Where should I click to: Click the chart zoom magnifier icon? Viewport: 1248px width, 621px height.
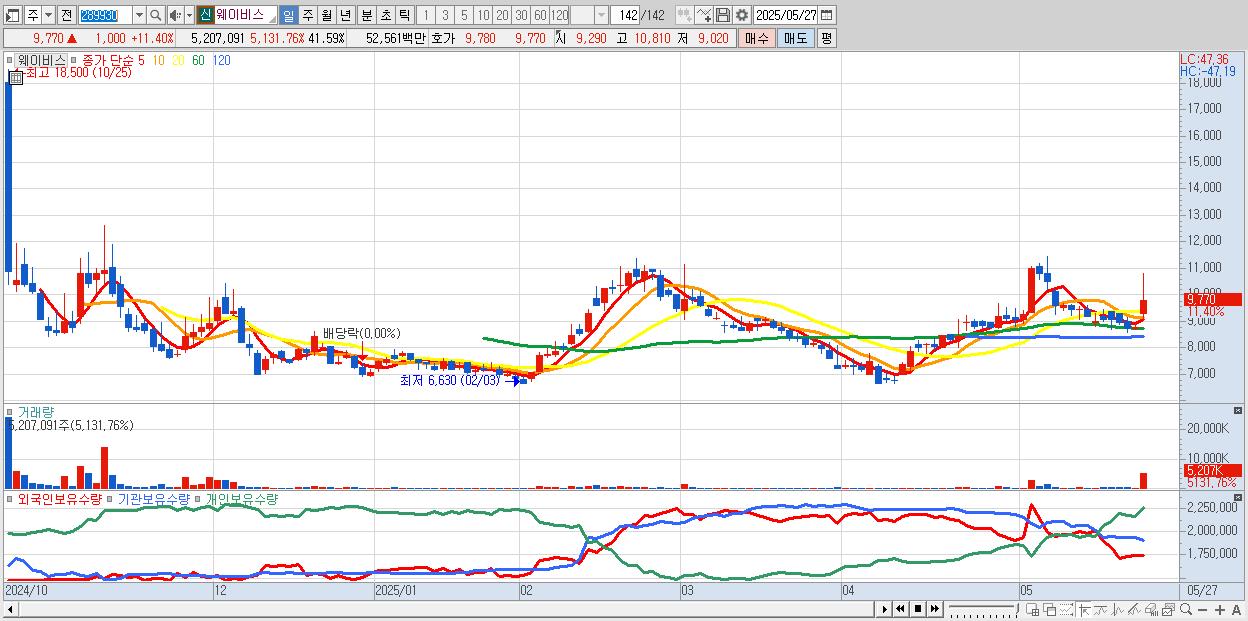click(1186, 609)
